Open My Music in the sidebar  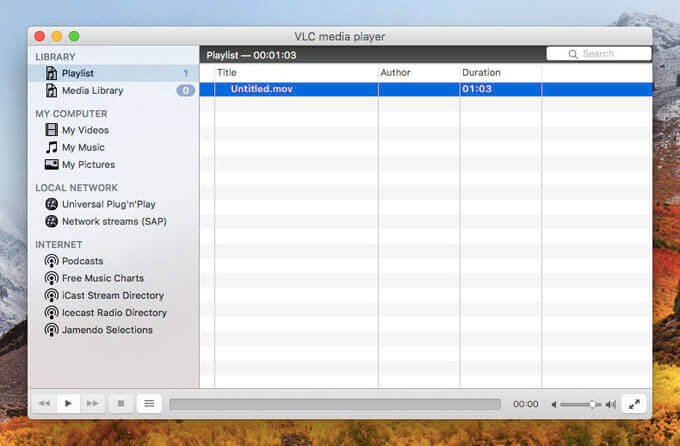click(x=113, y=147)
